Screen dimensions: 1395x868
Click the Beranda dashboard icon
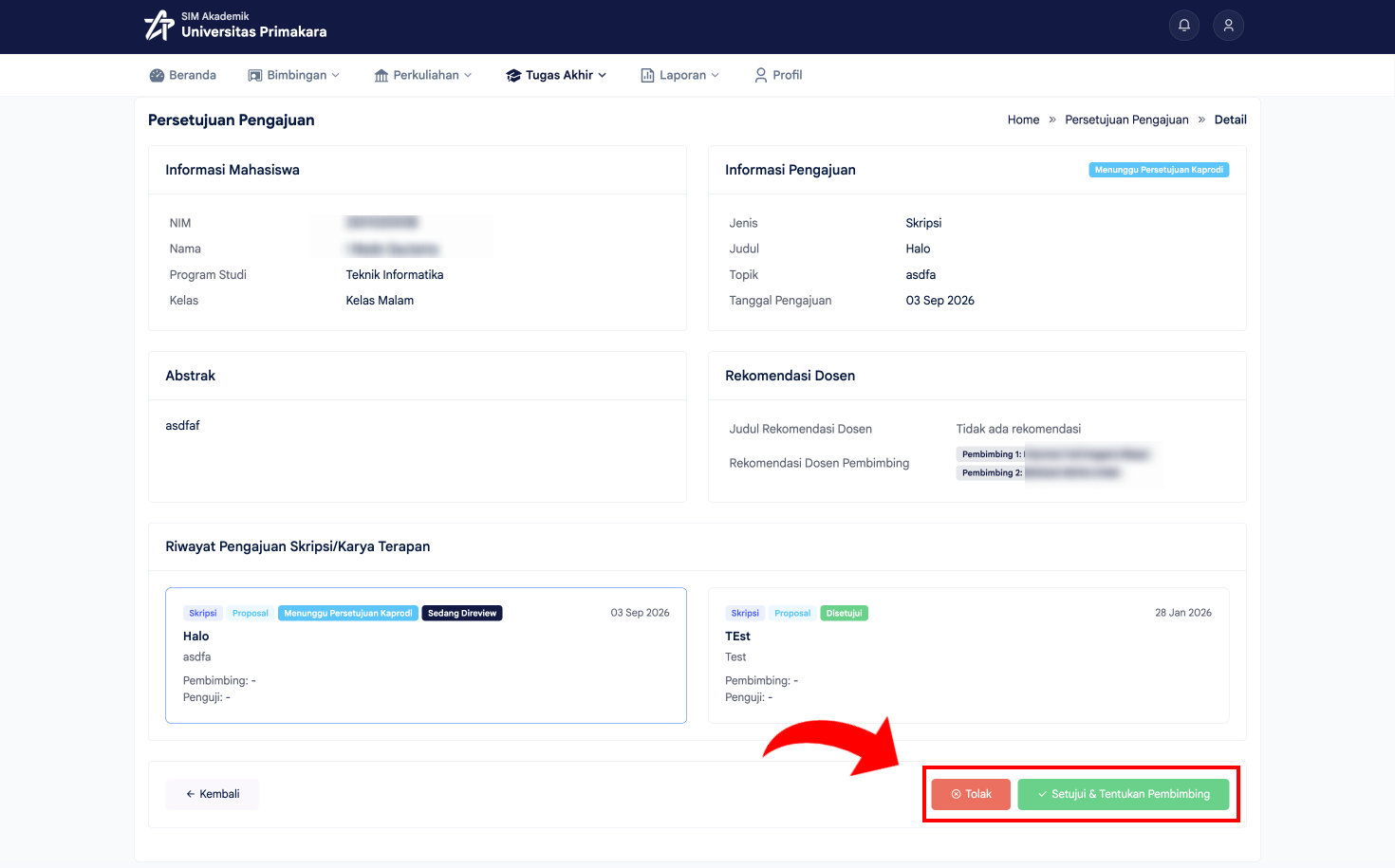point(157,75)
